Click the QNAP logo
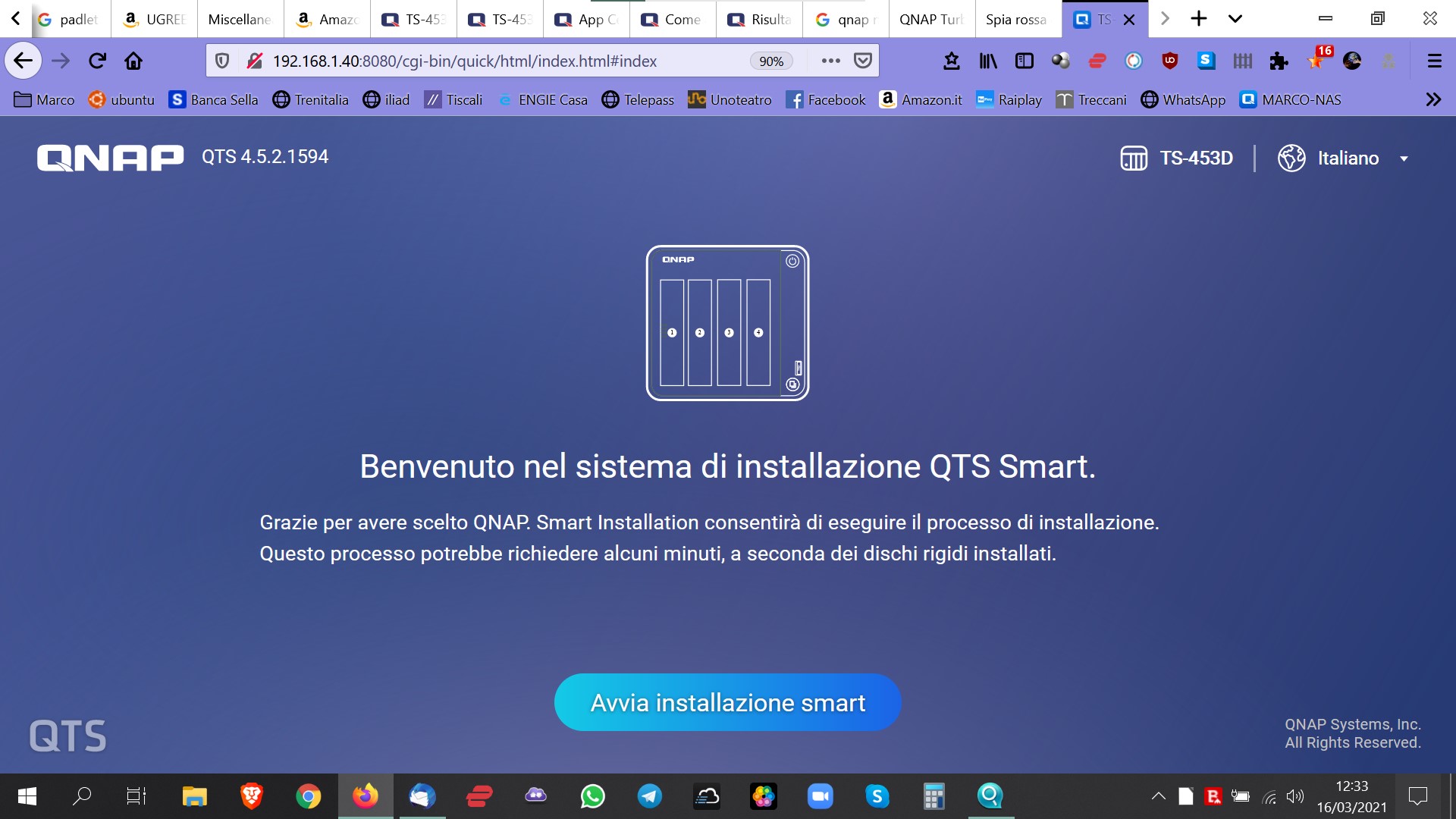This screenshot has width=1456, height=819. pos(110,158)
